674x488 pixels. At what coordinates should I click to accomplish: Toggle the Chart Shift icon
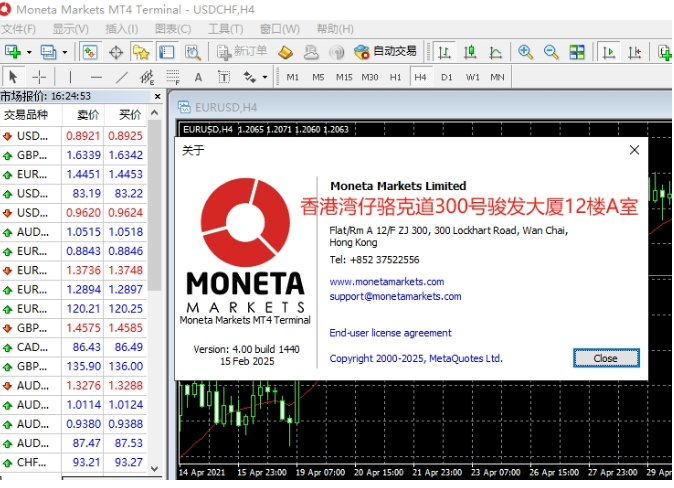coord(634,52)
